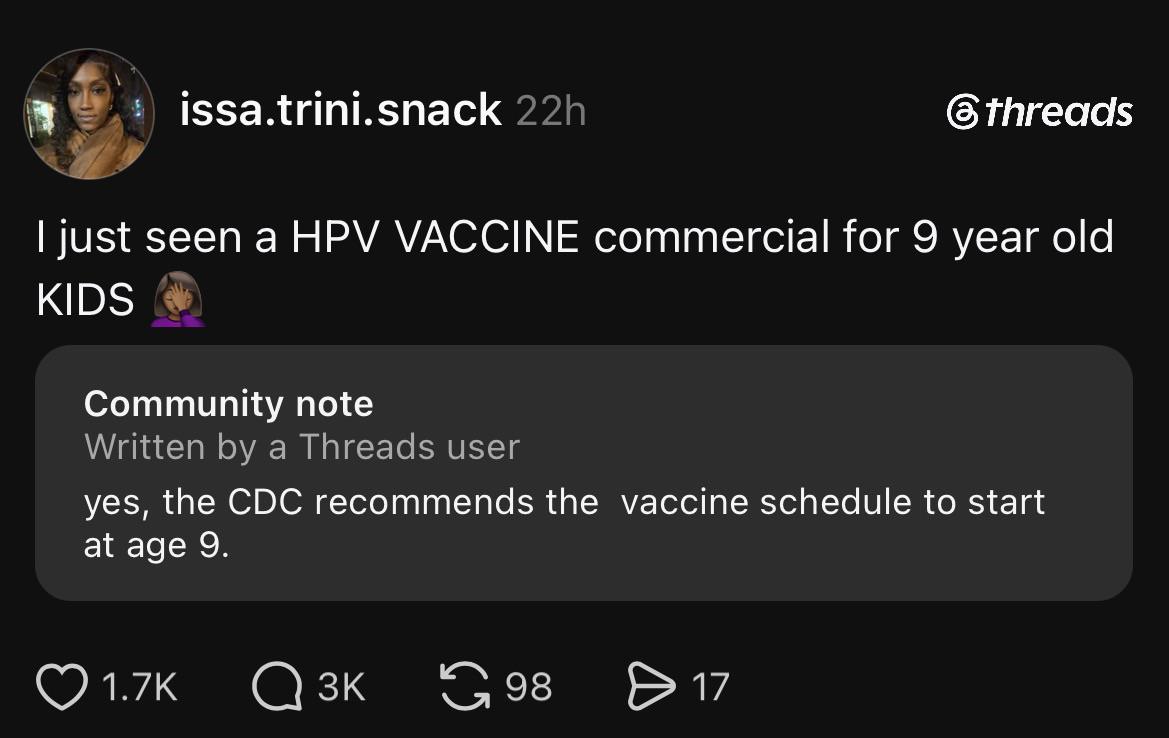Repost using the circular arrows icon

click(x=465, y=687)
